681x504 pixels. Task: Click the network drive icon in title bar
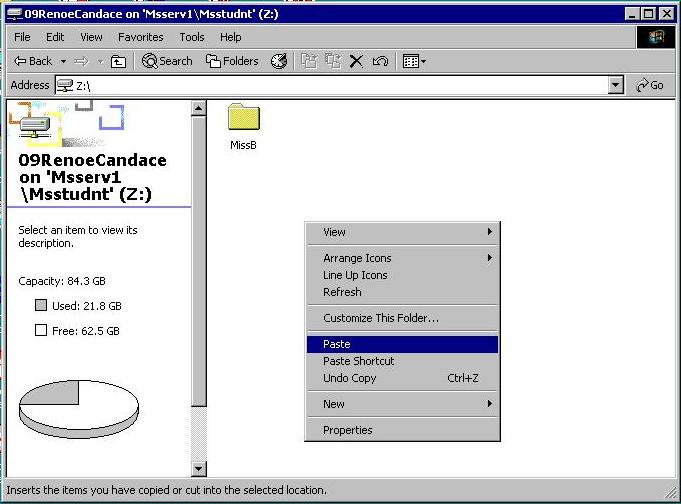(14, 14)
